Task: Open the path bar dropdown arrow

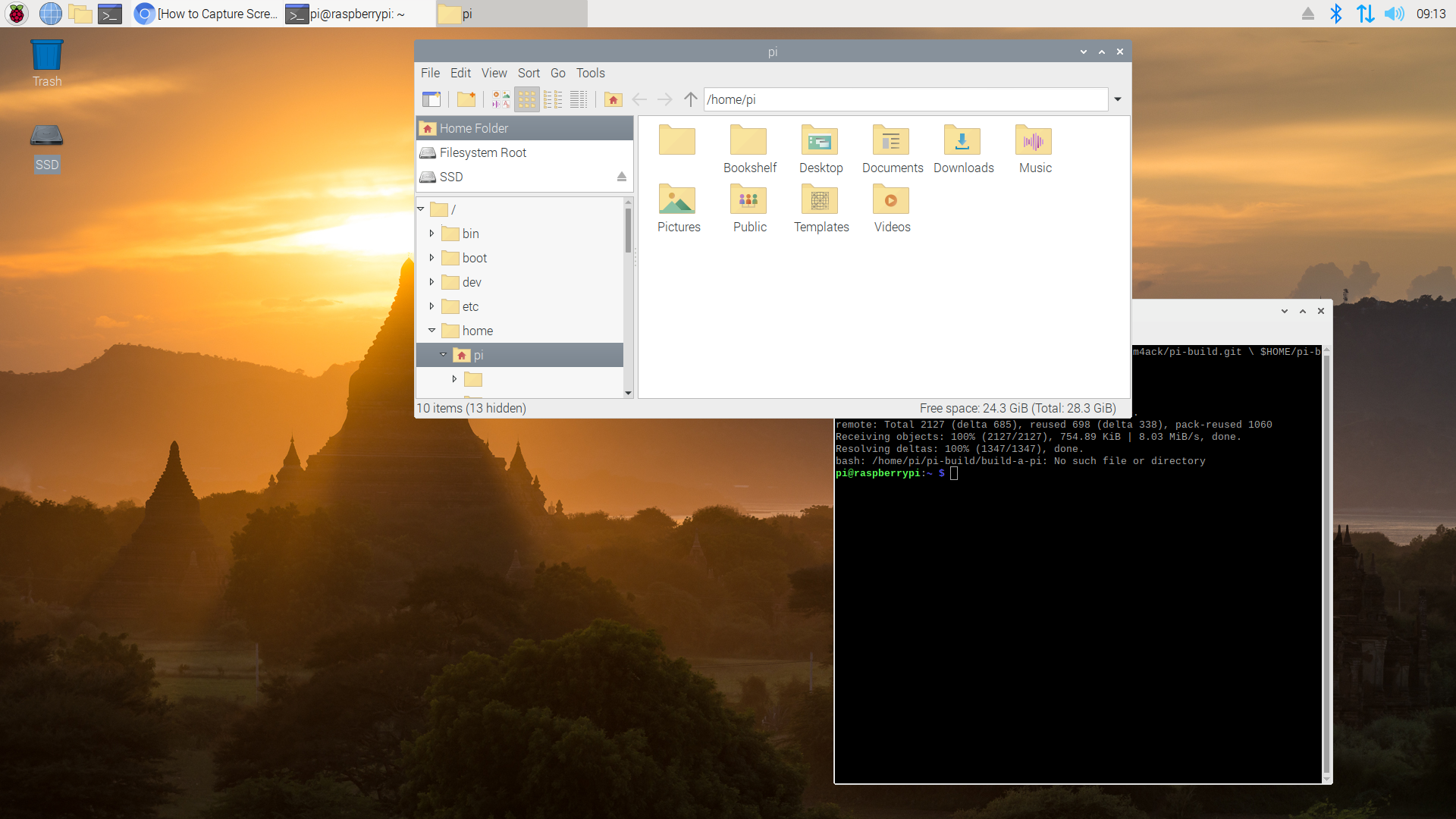Action: tap(1117, 99)
